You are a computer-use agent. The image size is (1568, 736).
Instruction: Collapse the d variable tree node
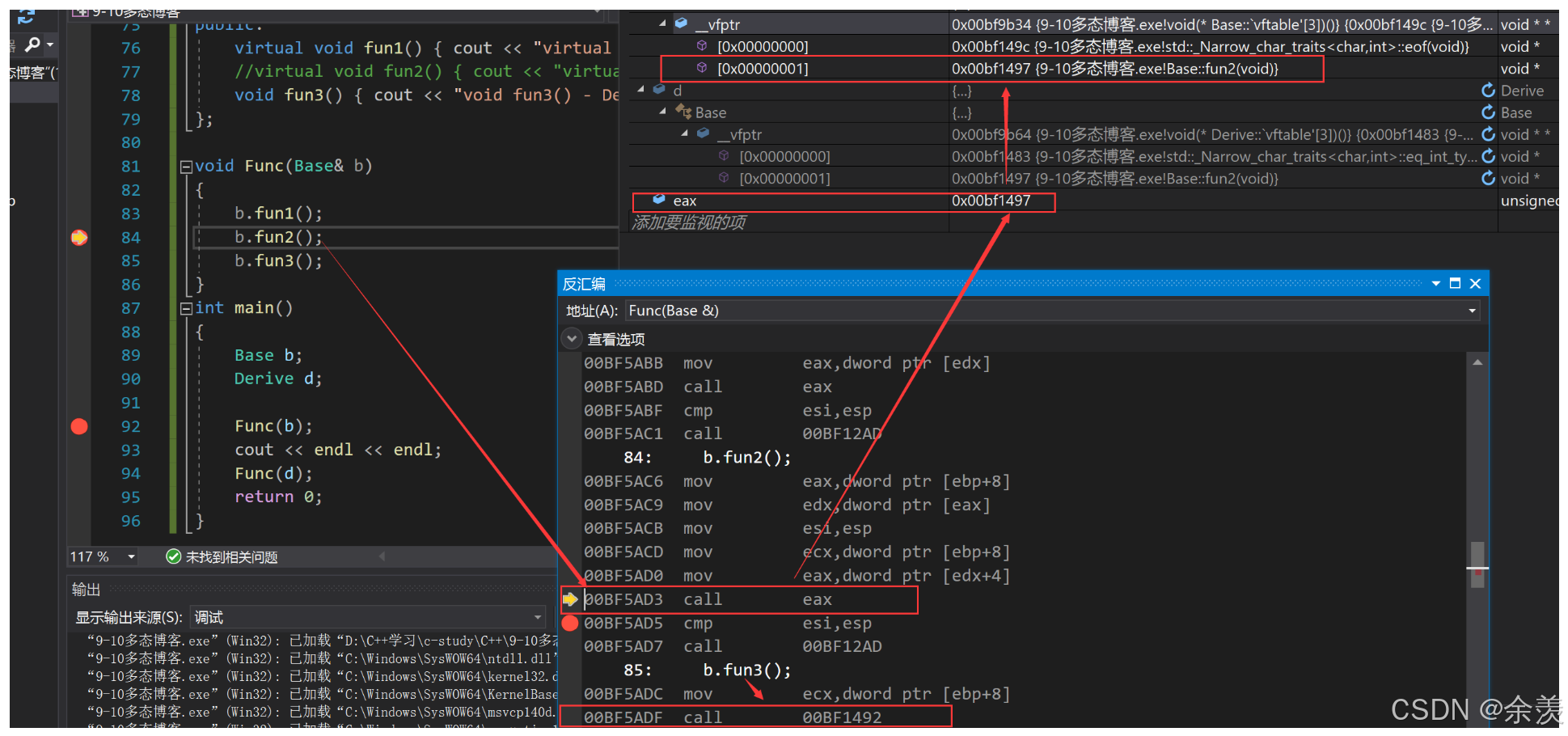click(640, 90)
